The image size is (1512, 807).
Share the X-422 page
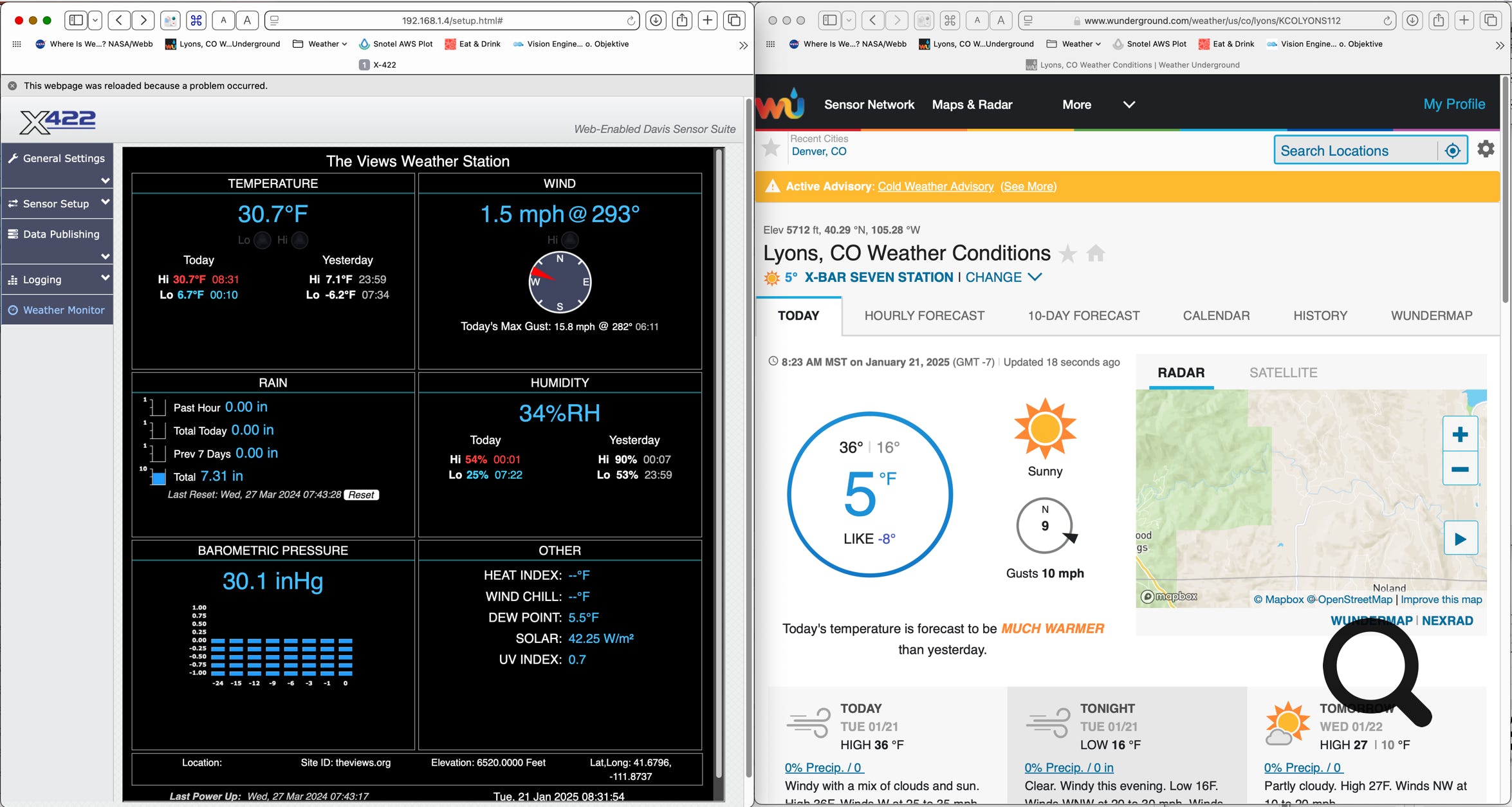coord(682,20)
